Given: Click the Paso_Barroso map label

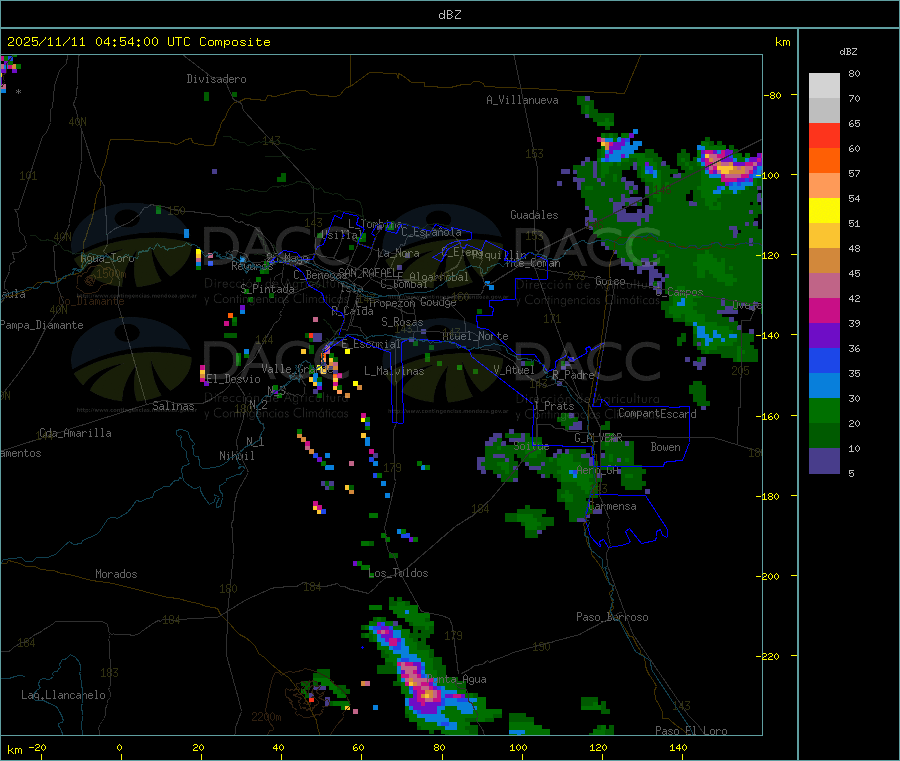Looking at the screenshot, I should point(612,617).
